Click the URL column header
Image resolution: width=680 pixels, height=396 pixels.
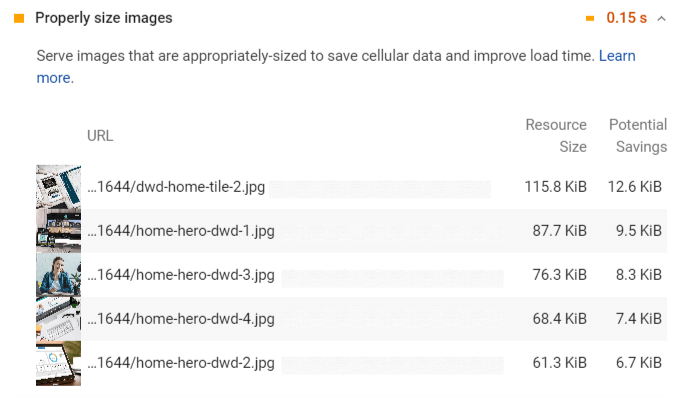(100, 136)
